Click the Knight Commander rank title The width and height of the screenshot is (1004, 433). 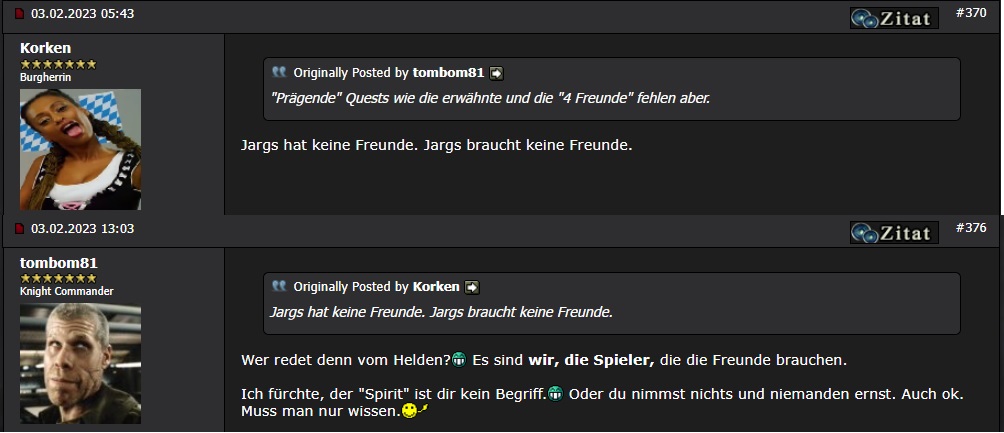(67, 292)
